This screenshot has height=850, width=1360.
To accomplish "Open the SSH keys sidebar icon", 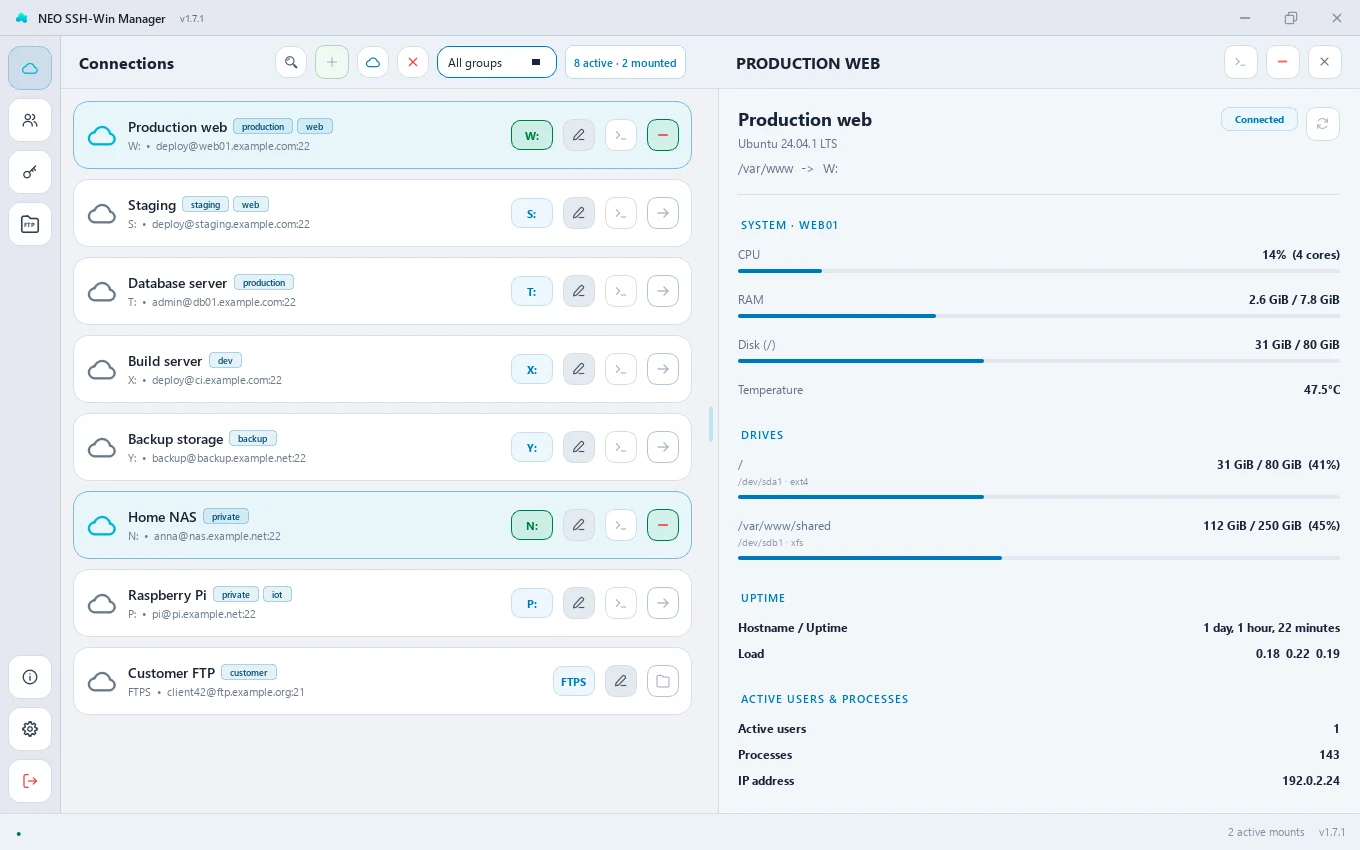I will coord(30,172).
